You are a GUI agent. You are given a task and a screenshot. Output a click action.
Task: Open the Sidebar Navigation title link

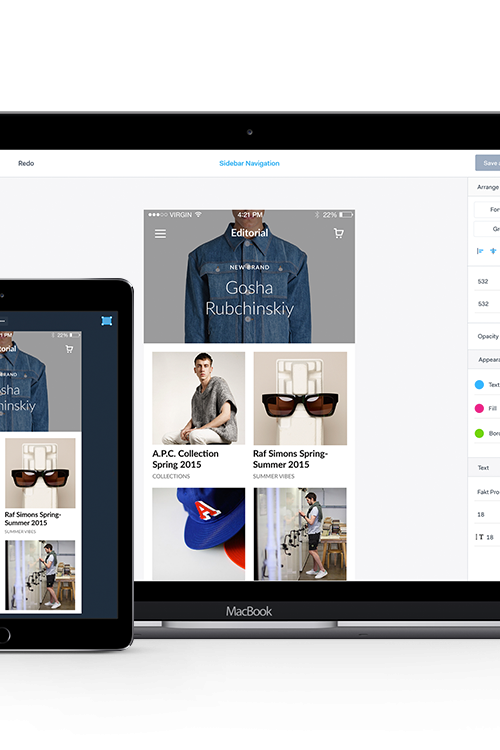[x=249, y=163]
